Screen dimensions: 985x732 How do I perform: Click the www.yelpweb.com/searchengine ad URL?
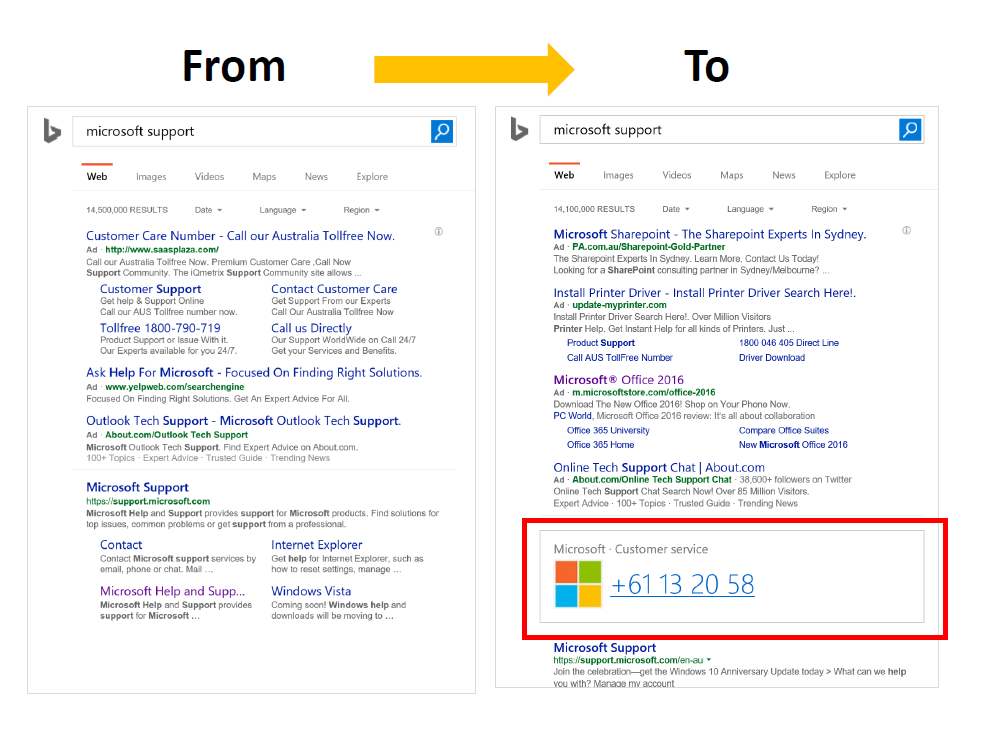[175, 387]
